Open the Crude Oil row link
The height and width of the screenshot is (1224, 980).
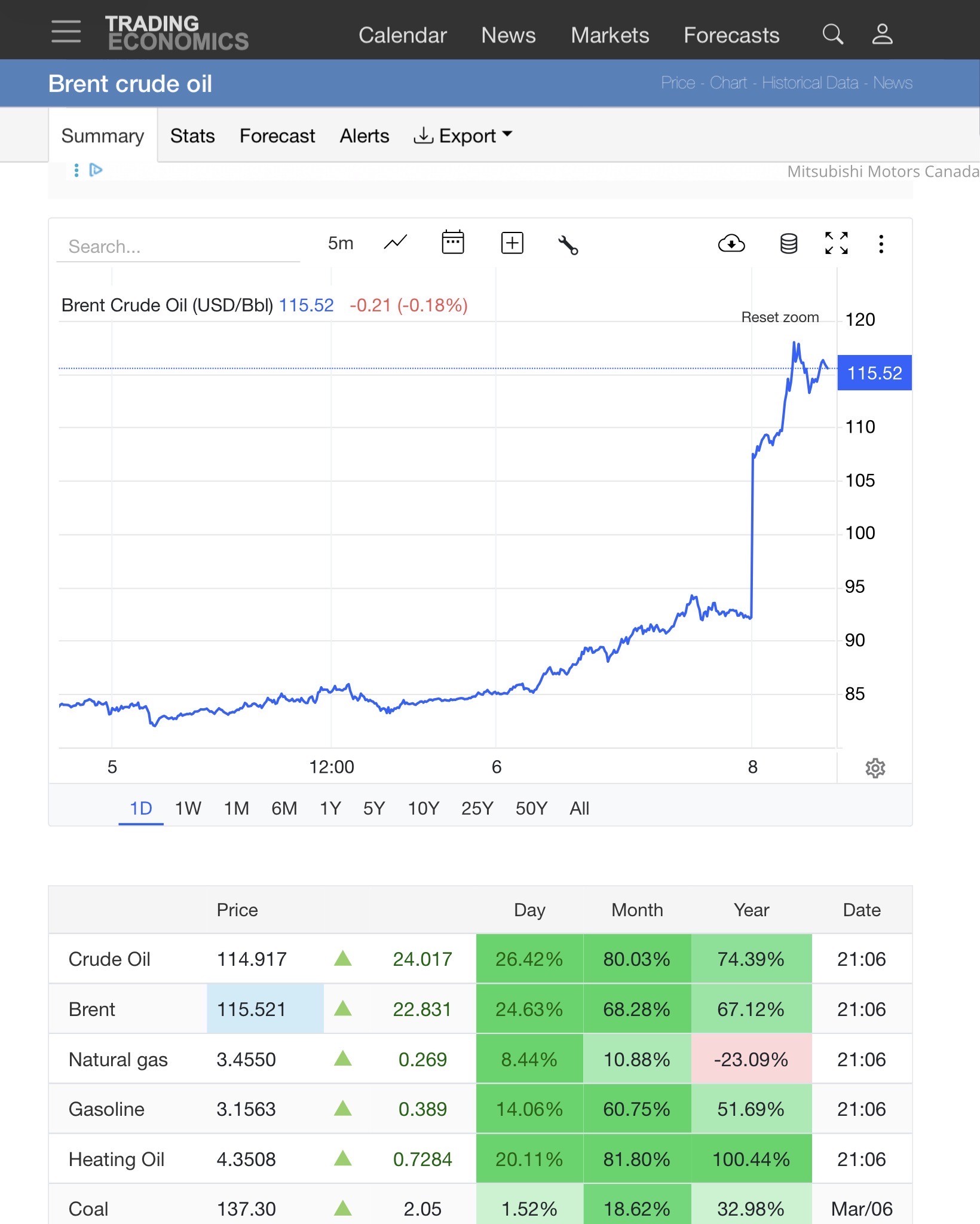coord(109,959)
